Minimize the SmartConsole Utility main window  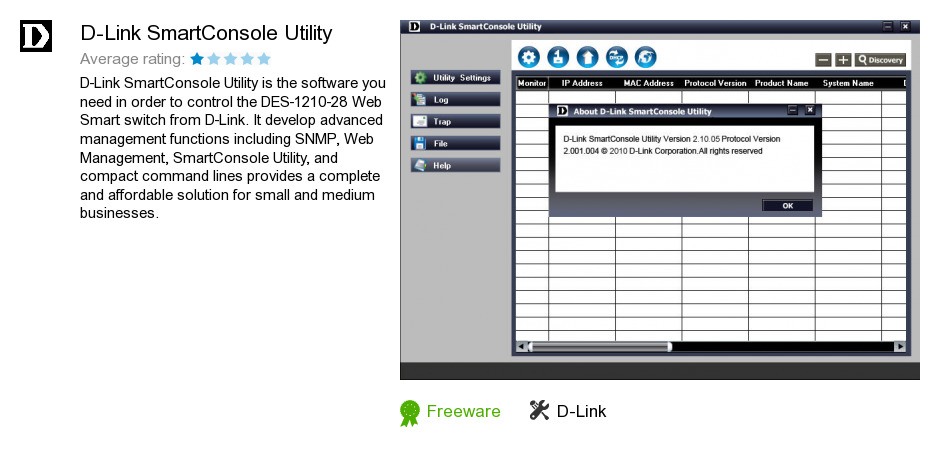(x=888, y=26)
